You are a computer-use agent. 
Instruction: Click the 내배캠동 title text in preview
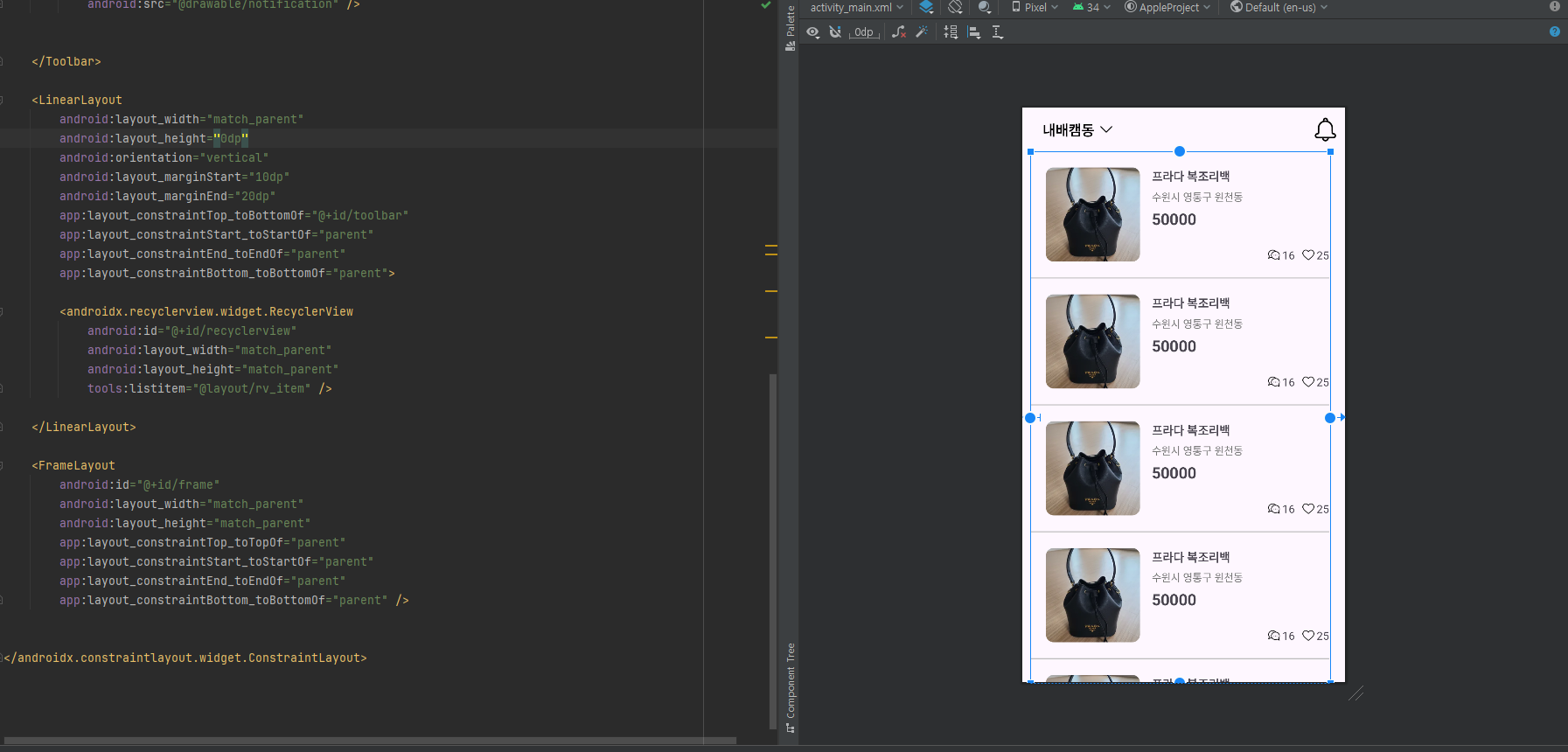[x=1068, y=129]
